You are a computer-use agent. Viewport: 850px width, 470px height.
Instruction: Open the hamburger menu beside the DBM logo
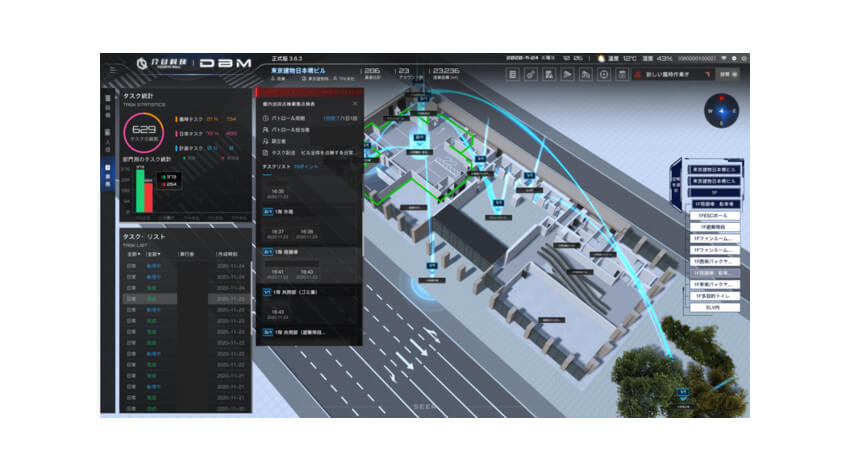point(112,69)
